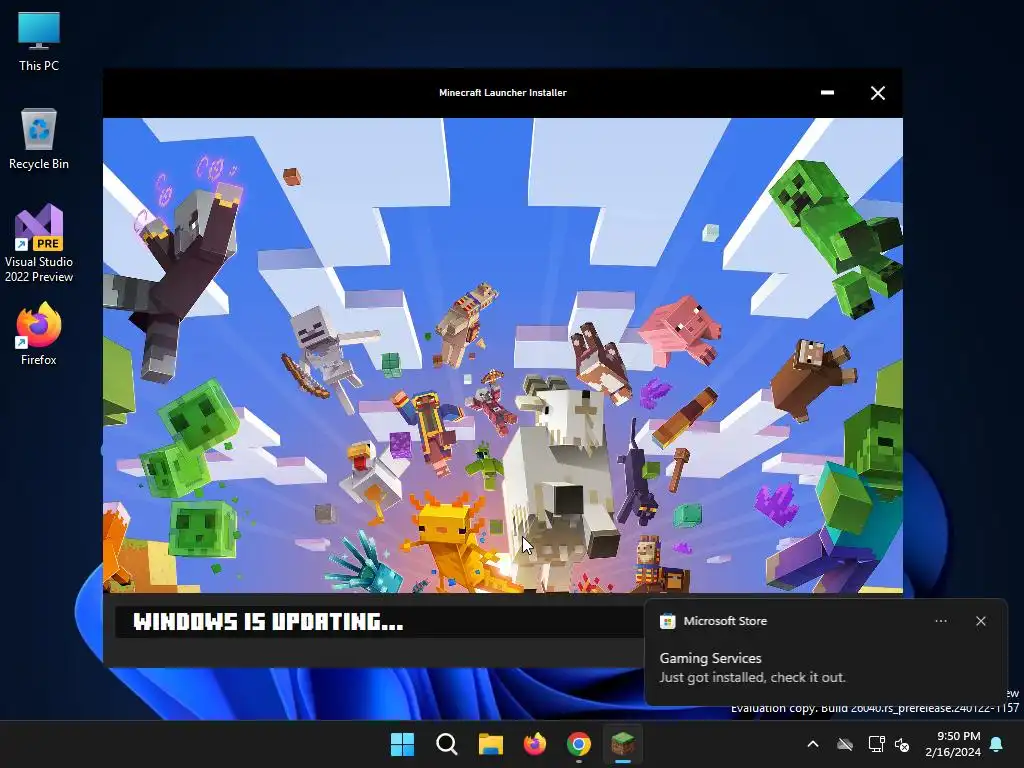Open the Windows Start menu
Viewport: 1024px width, 768px height.
[402, 744]
